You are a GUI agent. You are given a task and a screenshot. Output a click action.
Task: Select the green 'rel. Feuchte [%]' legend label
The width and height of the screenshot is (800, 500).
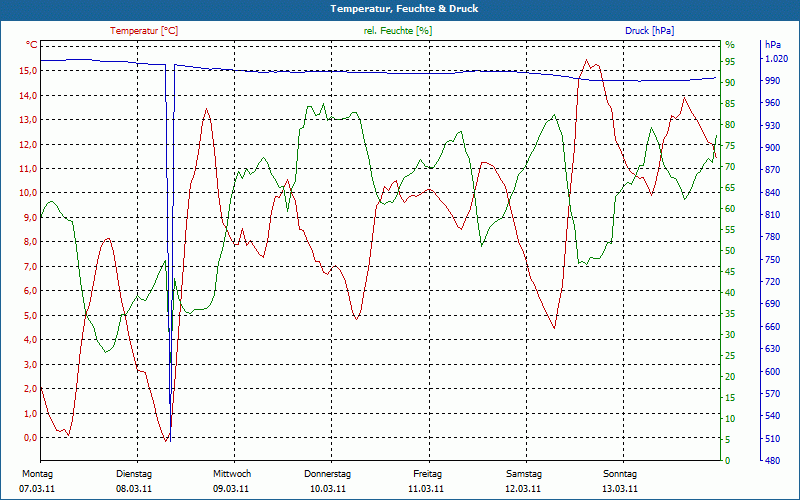click(x=397, y=31)
